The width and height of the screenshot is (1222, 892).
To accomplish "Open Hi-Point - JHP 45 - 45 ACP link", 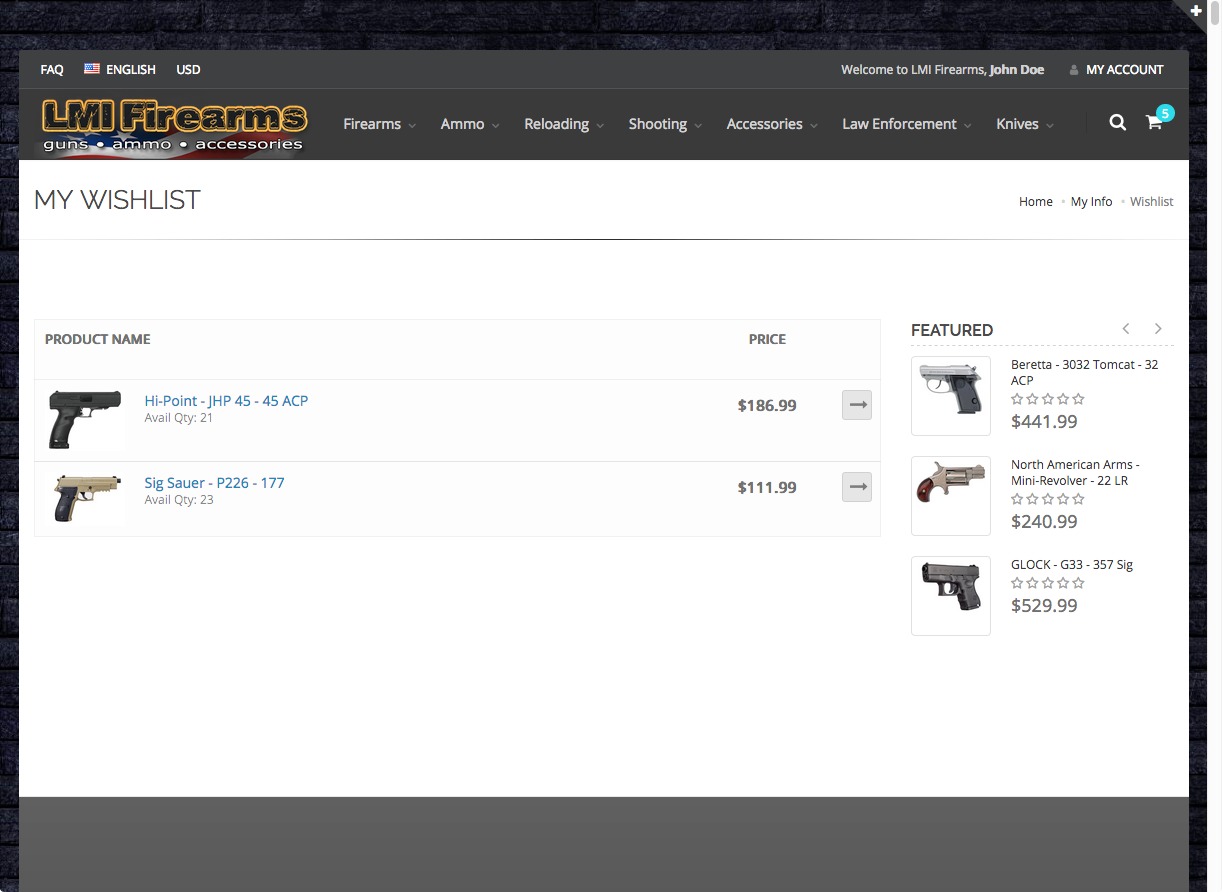I will point(226,400).
